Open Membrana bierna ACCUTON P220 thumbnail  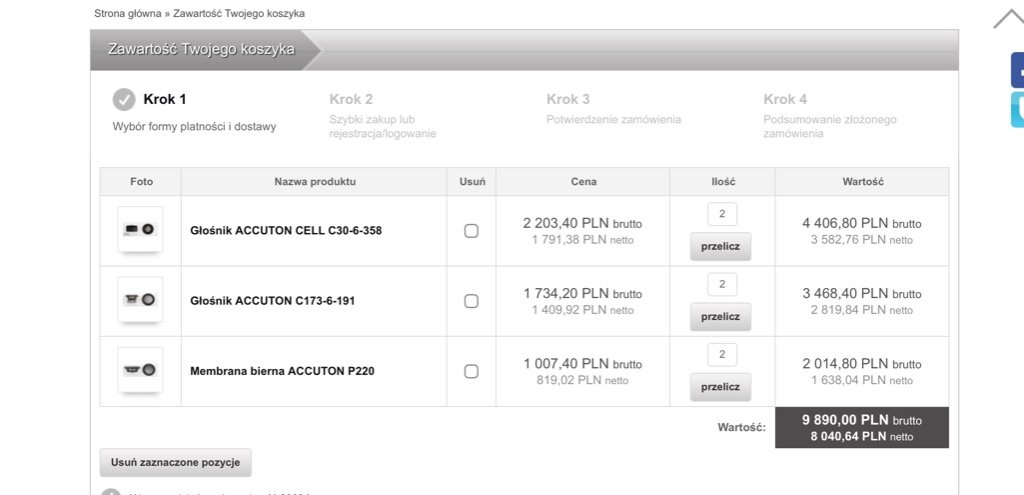[140, 370]
